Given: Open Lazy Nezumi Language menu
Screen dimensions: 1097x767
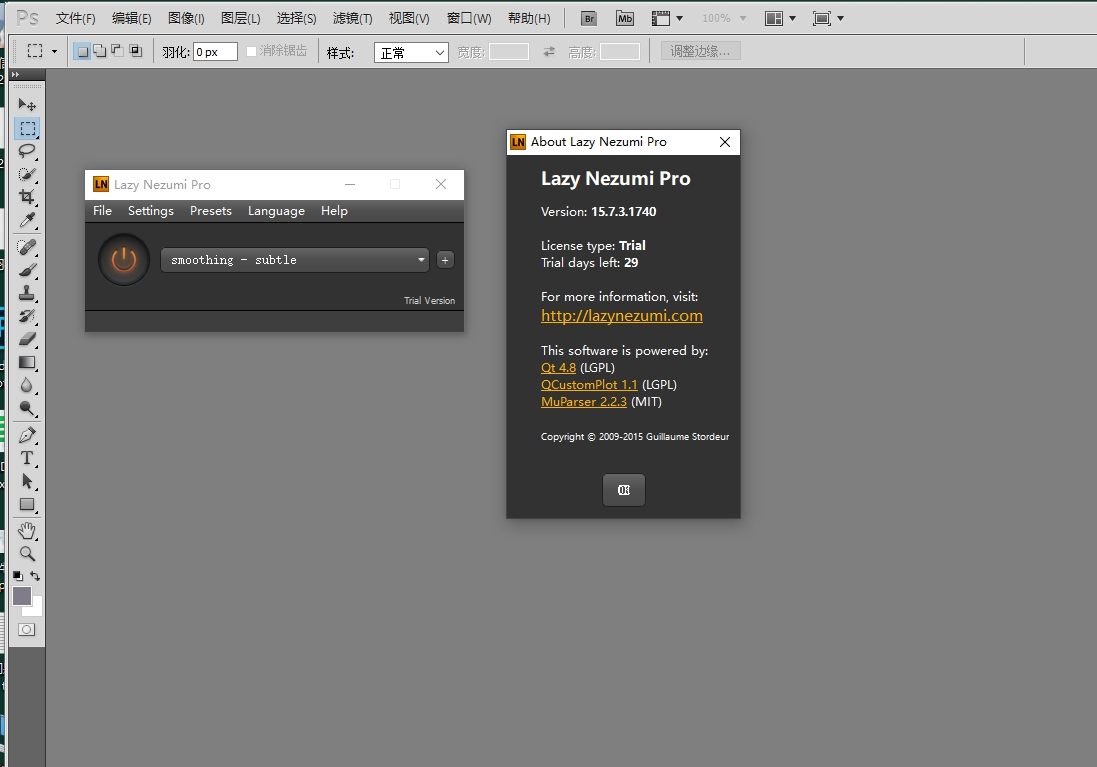Looking at the screenshot, I should point(276,211).
